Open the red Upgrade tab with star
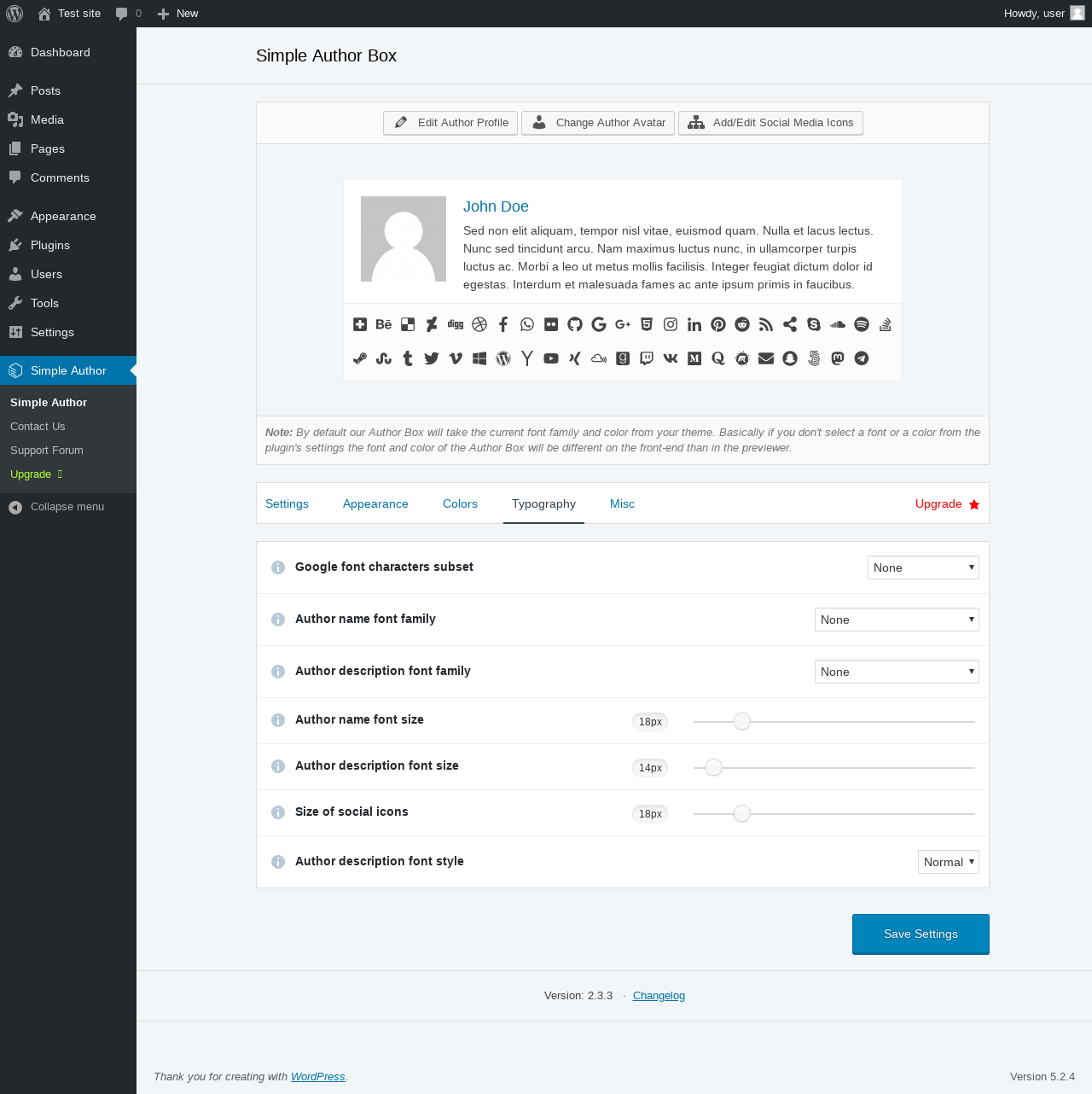1092x1094 pixels. click(x=947, y=503)
